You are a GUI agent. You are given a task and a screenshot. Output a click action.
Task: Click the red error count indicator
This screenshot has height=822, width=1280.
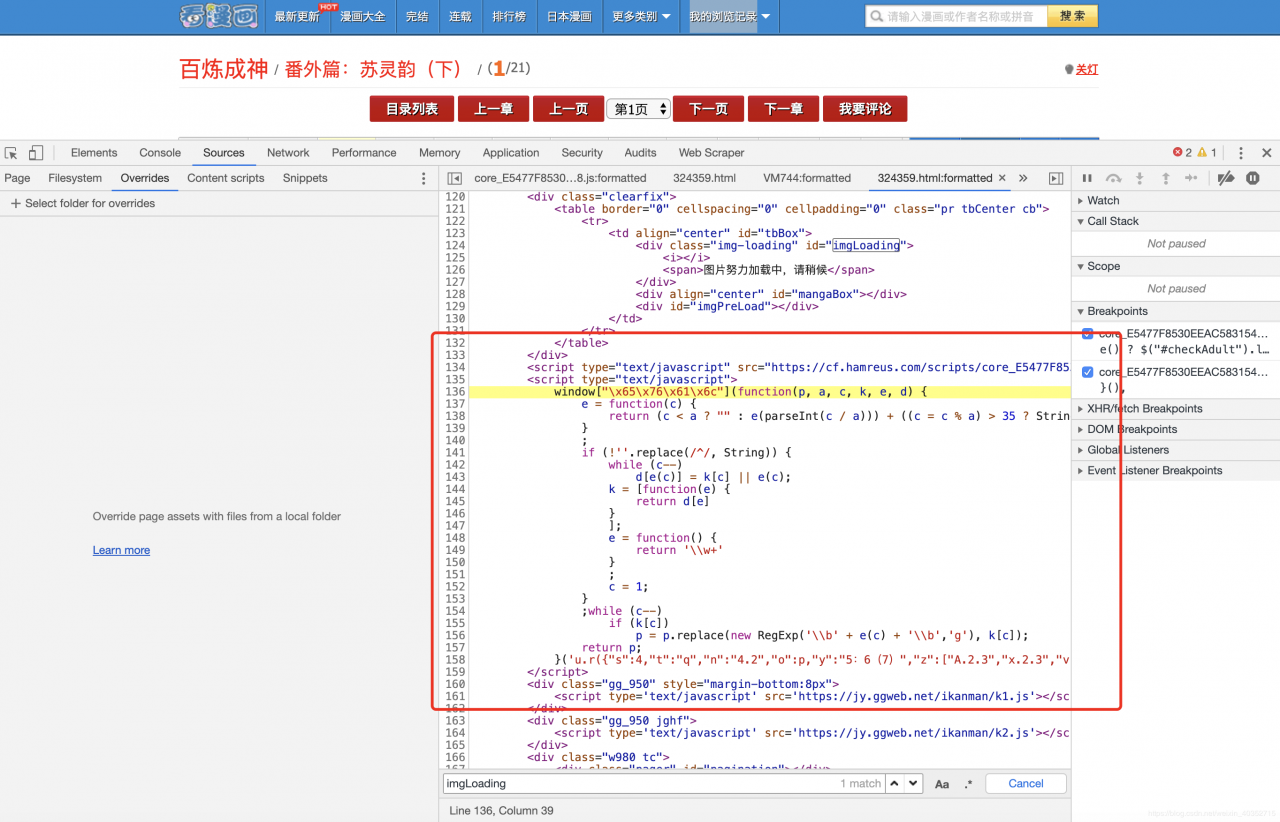point(1182,153)
